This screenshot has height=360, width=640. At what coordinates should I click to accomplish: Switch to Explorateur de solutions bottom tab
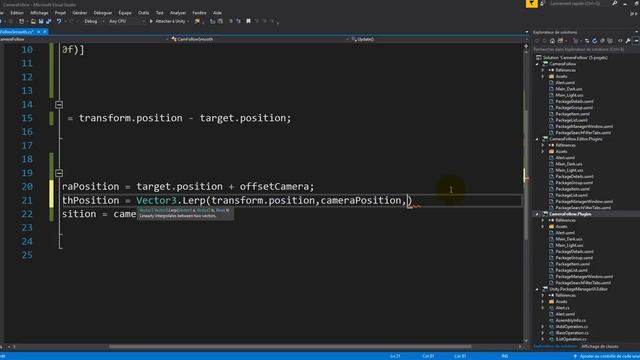click(x=556, y=347)
